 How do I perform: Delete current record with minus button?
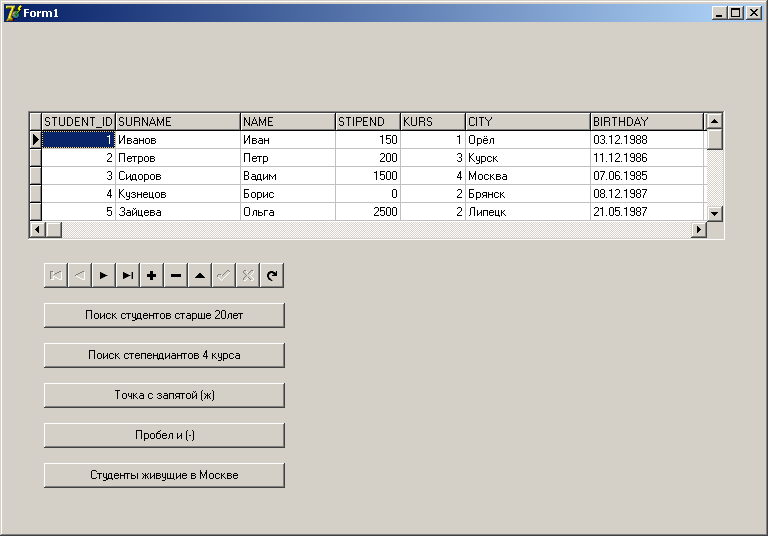(176, 275)
